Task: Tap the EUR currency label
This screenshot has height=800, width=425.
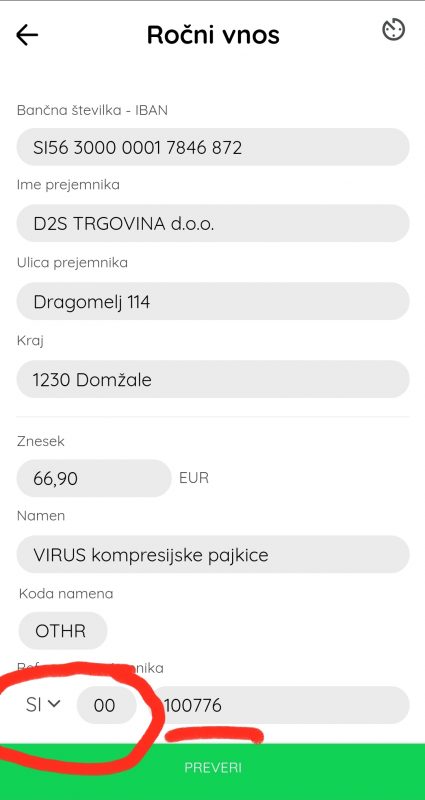Action: [x=194, y=478]
